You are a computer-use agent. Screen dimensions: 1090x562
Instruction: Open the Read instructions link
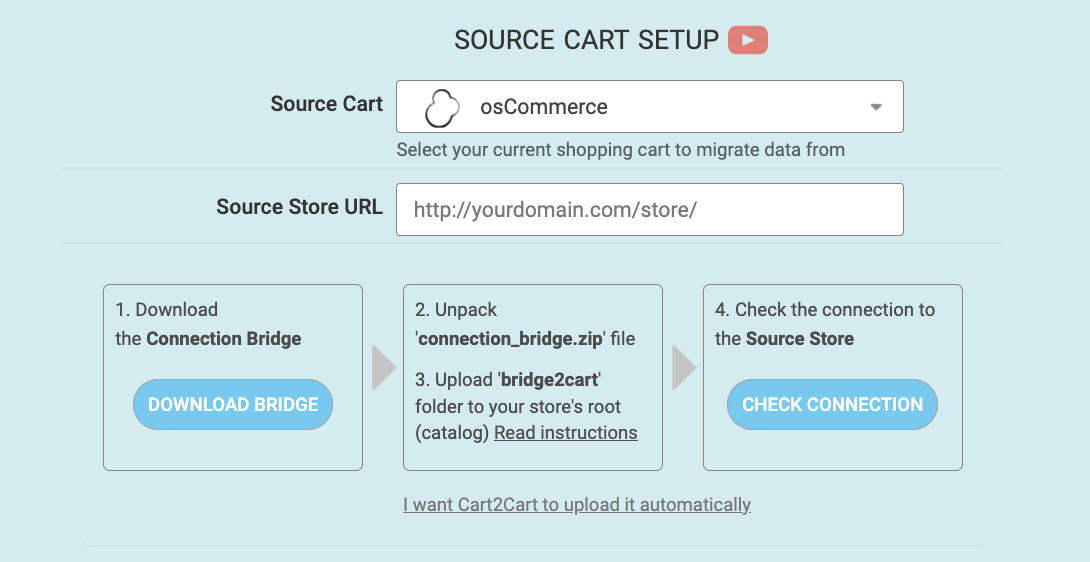click(565, 433)
